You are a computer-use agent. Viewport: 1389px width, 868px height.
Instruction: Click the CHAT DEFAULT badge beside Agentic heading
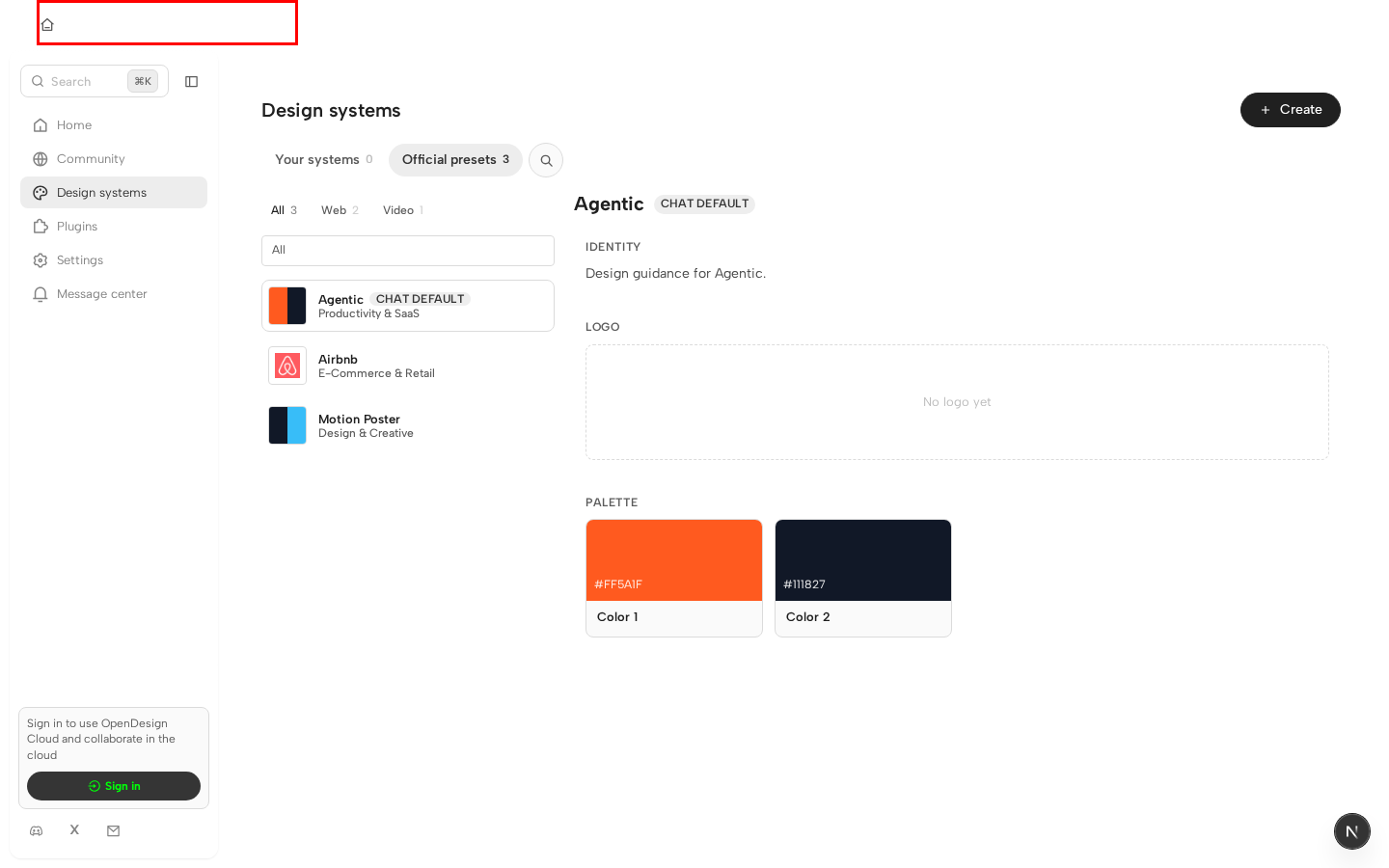tap(705, 203)
